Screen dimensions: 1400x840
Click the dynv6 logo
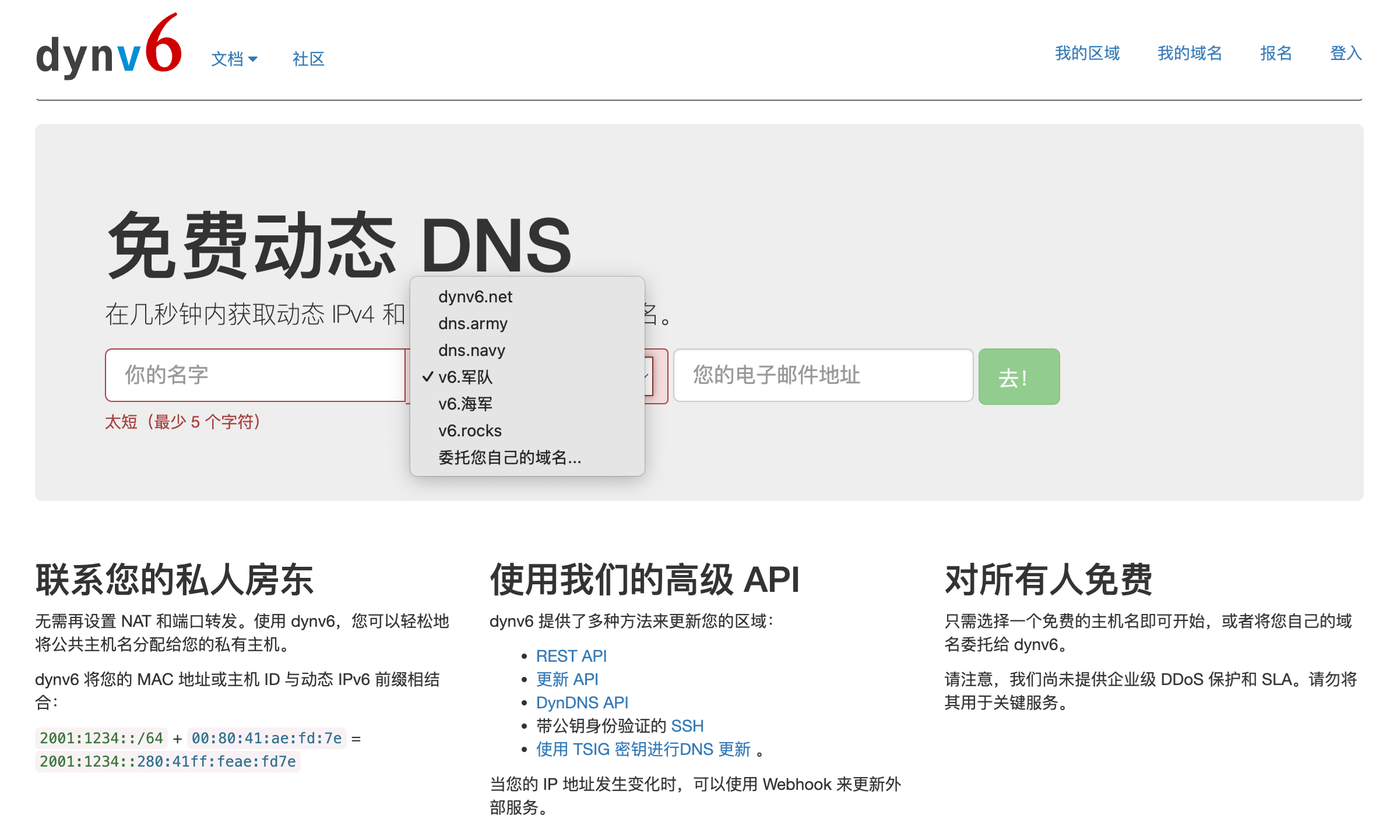click(x=109, y=47)
